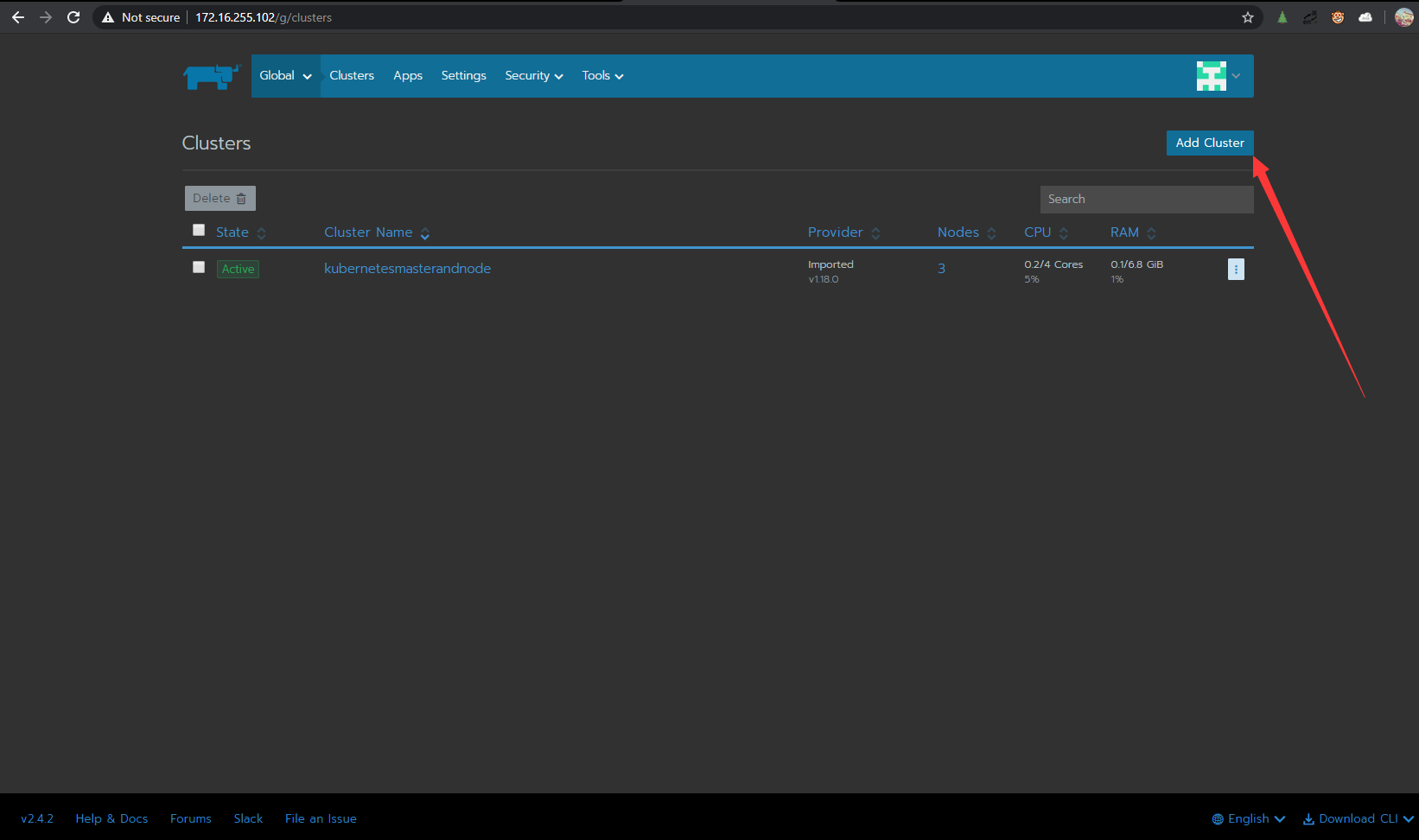Sort clusters by State column
The image size is (1419, 840).
click(241, 232)
